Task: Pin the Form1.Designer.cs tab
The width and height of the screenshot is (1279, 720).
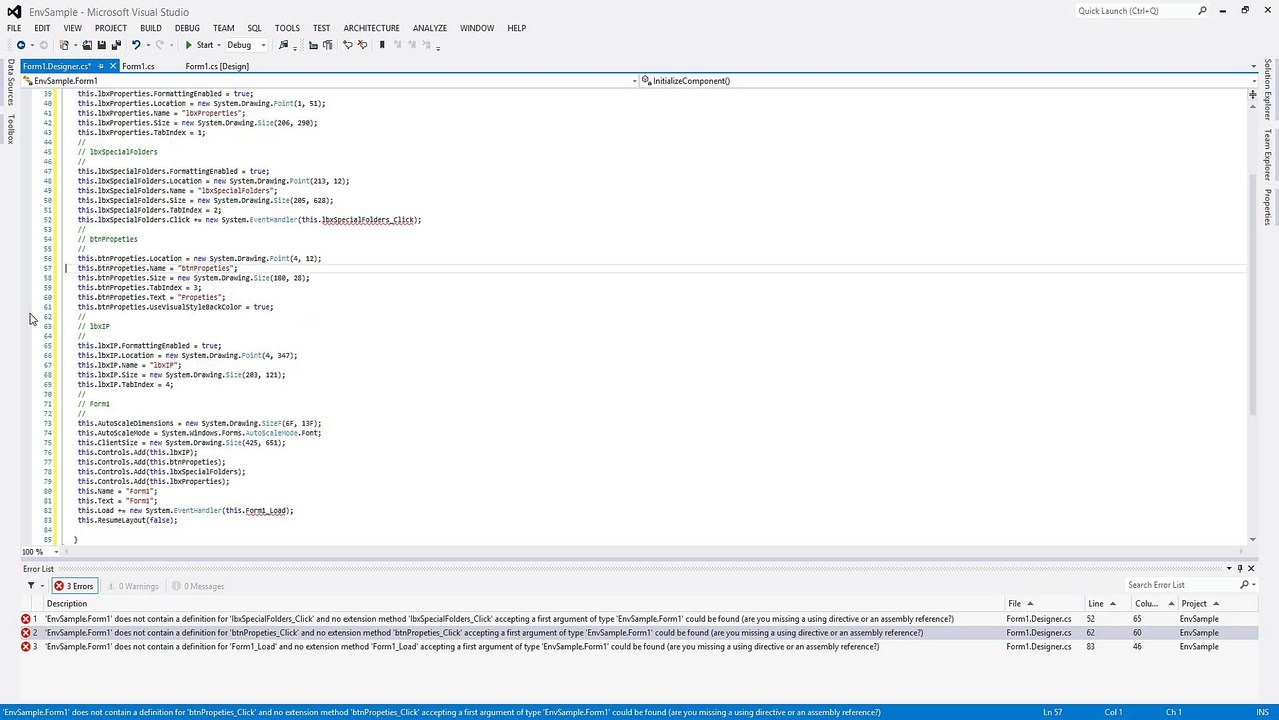Action: (x=101, y=66)
